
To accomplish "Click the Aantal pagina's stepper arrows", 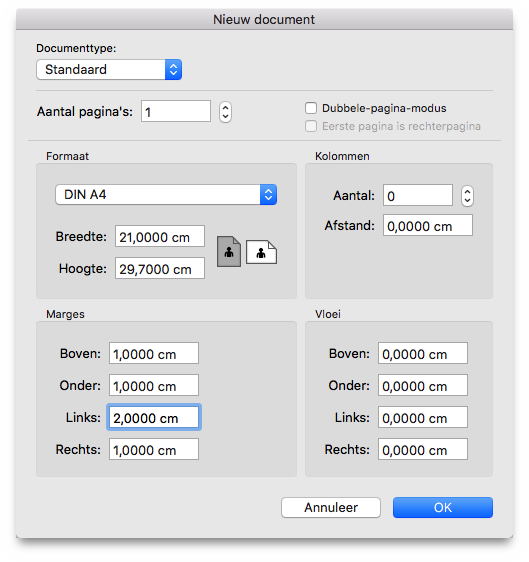I will (x=225, y=112).
